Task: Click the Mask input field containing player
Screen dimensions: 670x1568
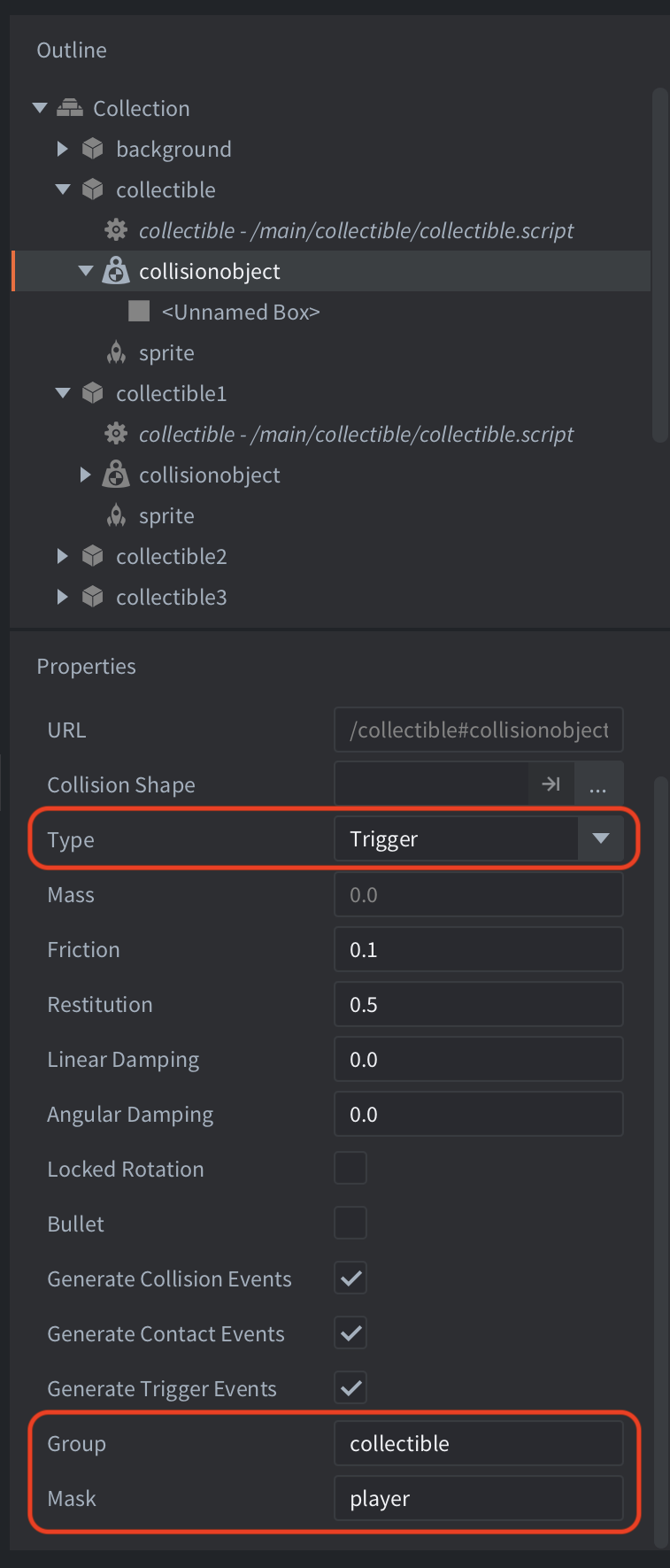Action: [x=479, y=1498]
